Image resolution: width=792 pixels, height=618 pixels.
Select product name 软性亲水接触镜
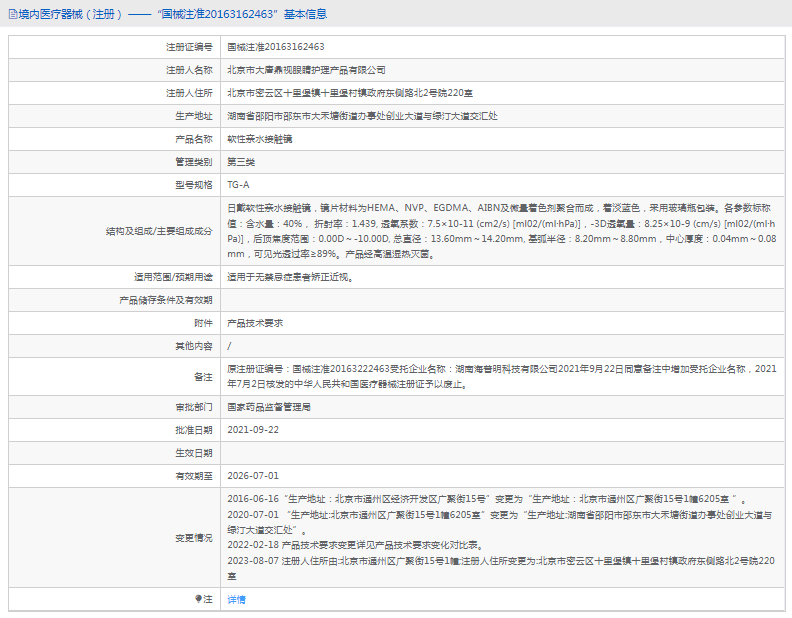[260, 139]
